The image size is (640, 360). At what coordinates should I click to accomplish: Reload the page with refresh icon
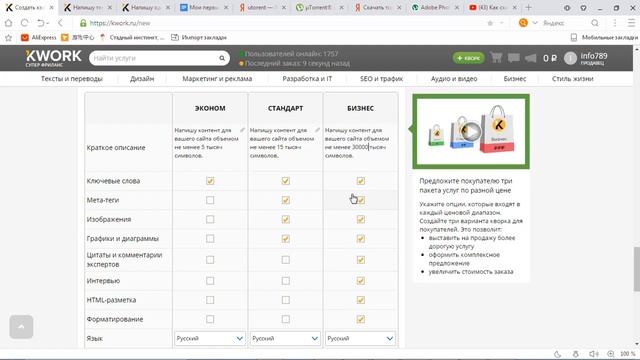tap(24, 23)
